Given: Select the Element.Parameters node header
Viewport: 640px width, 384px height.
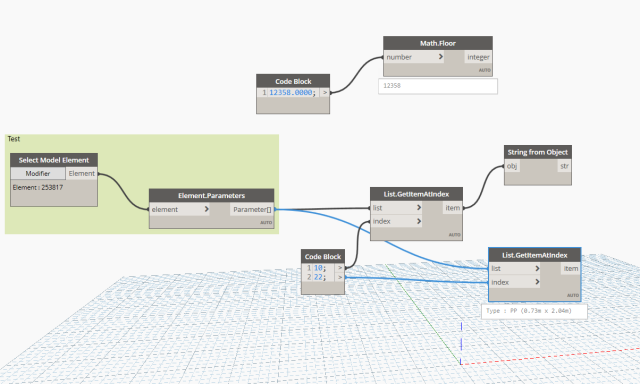Looking at the screenshot, I should (211, 195).
